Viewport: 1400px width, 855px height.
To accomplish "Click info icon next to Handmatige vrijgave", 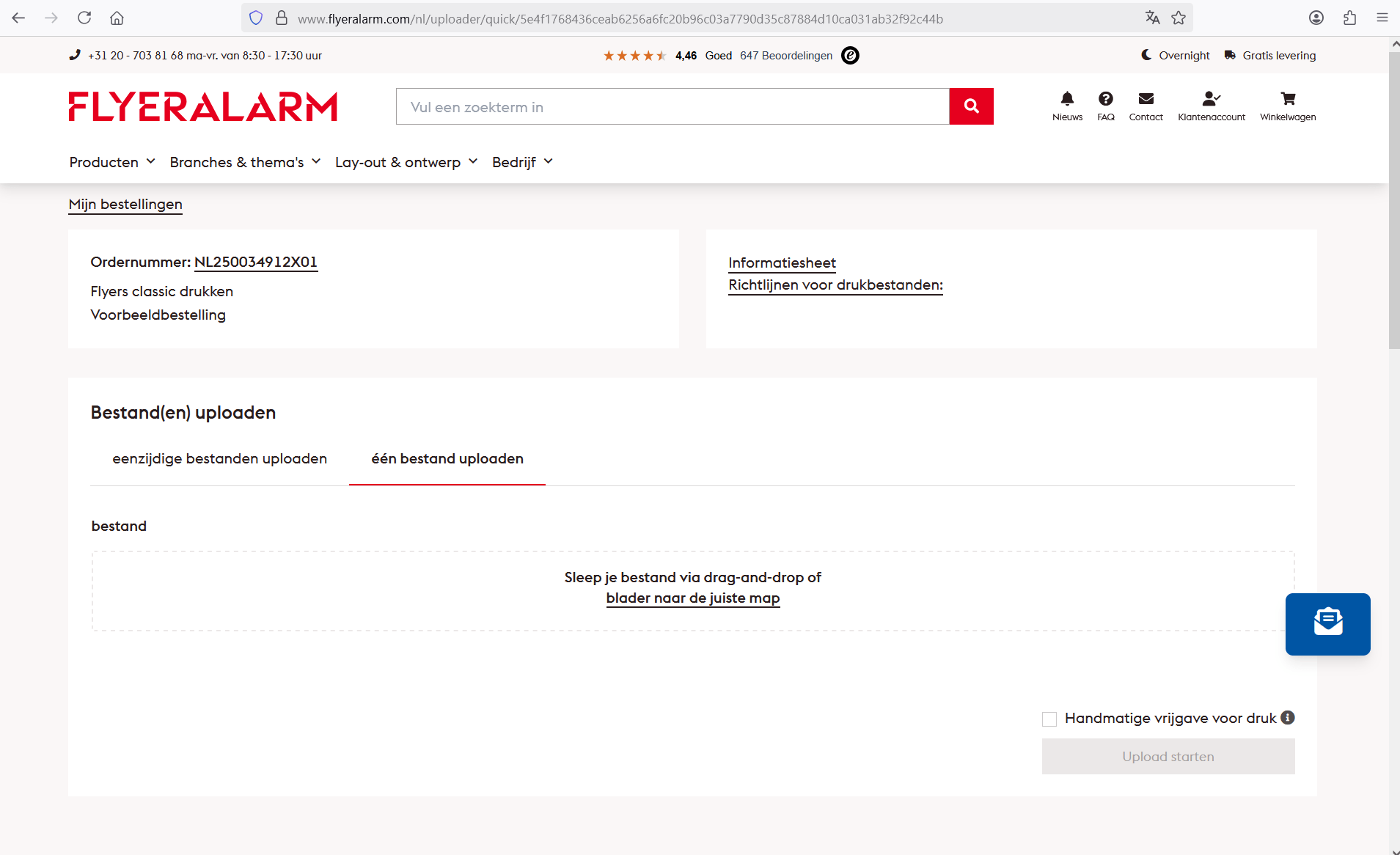I will [x=1287, y=718].
